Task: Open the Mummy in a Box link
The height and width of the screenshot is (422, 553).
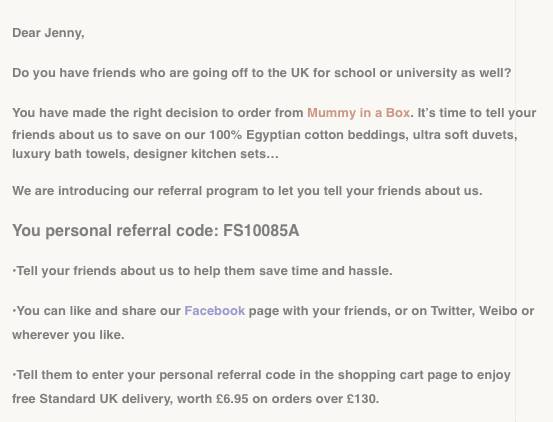Action: click(x=358, y=113)
